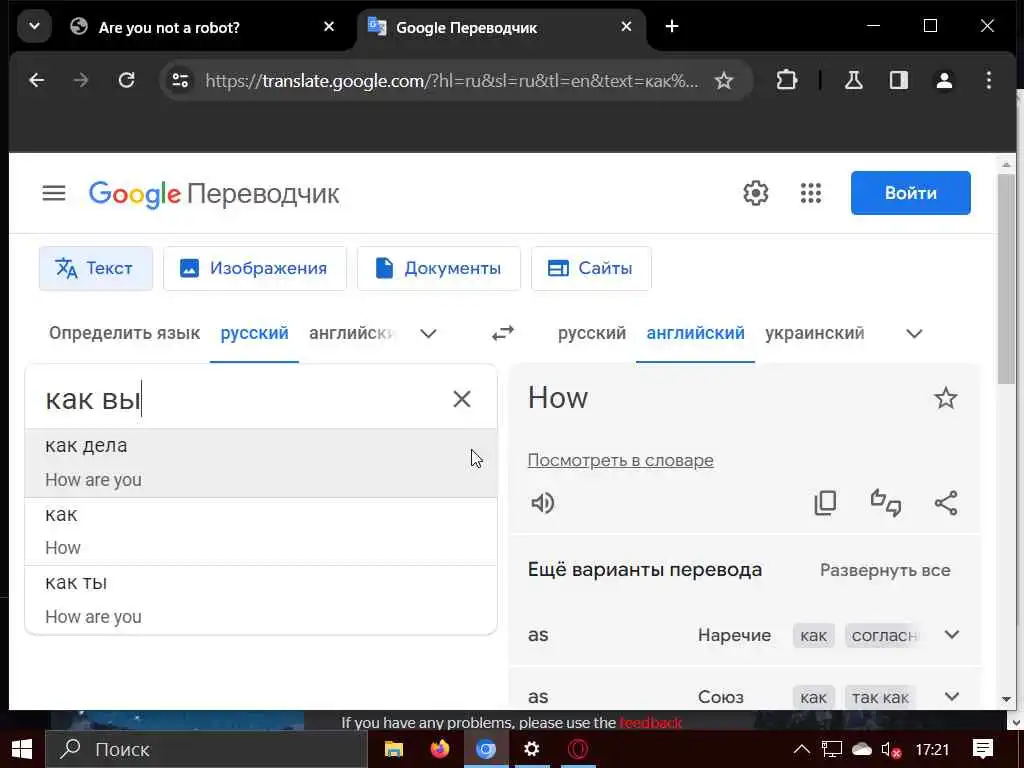The image size is (1024, 768).
Task: Open Google Translate settings gear
Action: pos(756,193)
